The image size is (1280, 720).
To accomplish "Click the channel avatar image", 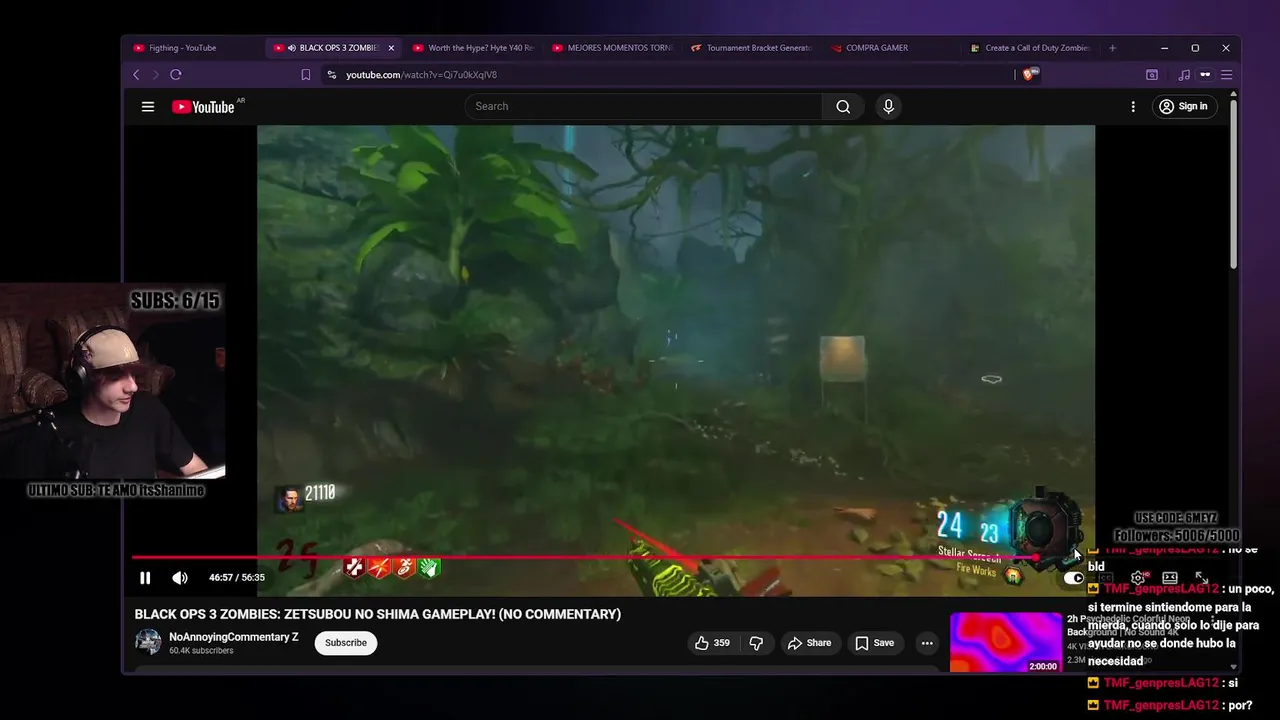I will (148, 642).
